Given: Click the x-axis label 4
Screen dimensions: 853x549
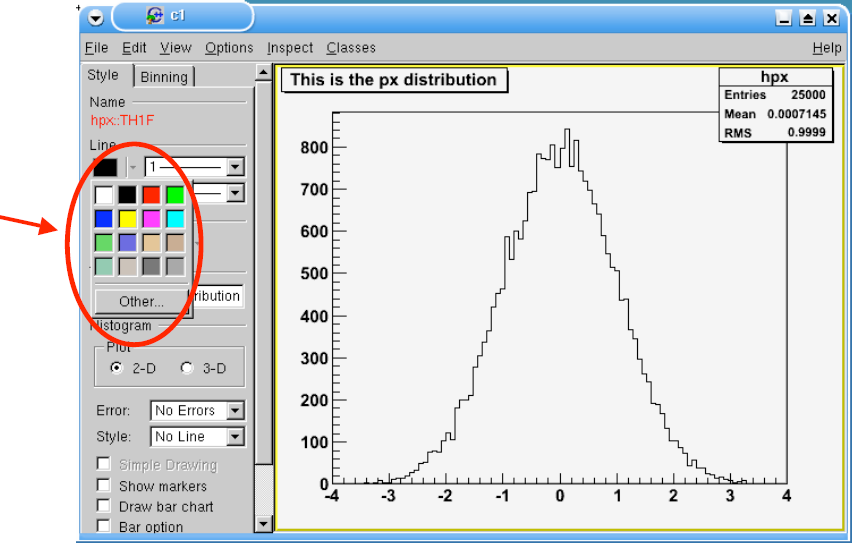Looking at the screenshot, I should (787, 496).
